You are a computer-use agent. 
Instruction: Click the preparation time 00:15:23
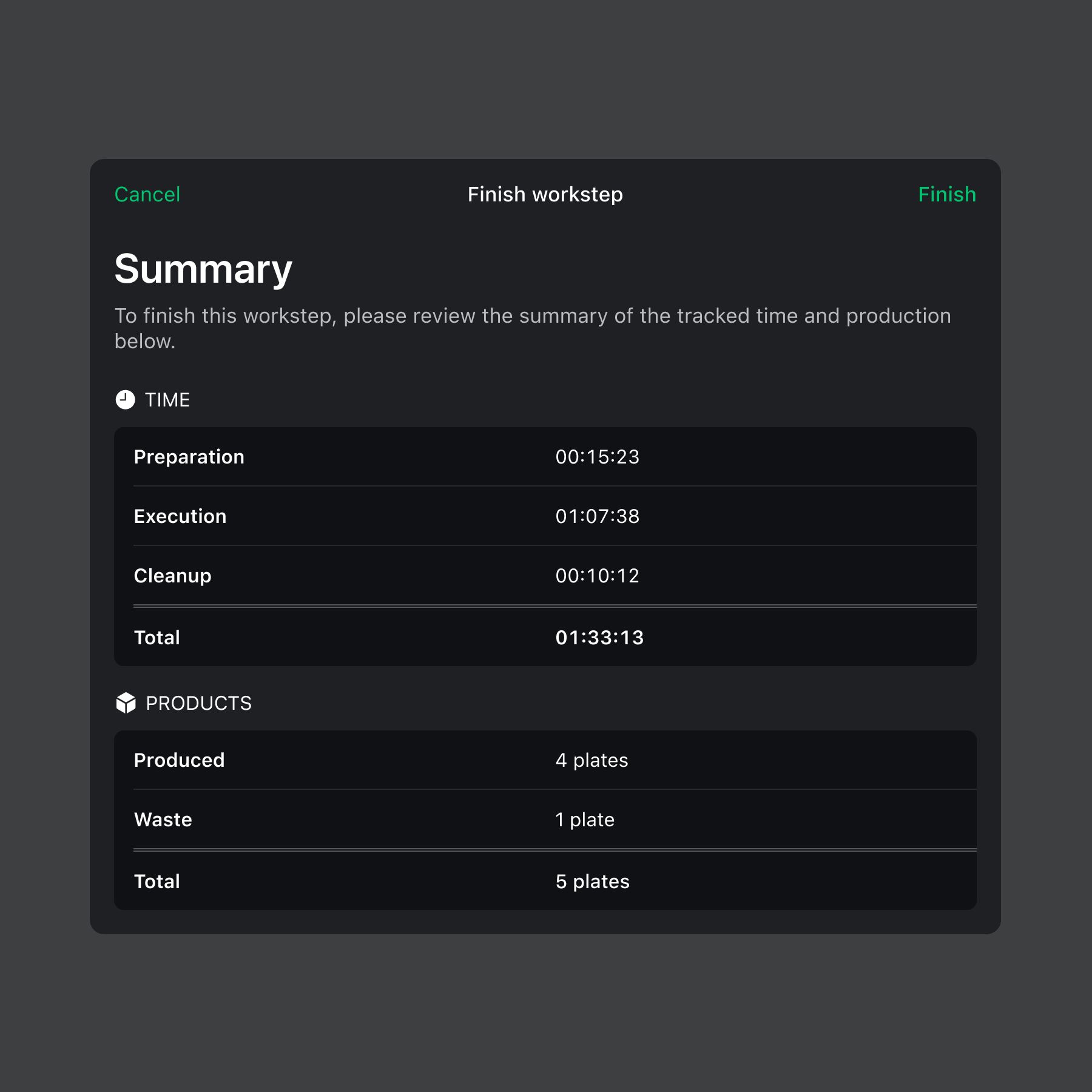(598, 457)
